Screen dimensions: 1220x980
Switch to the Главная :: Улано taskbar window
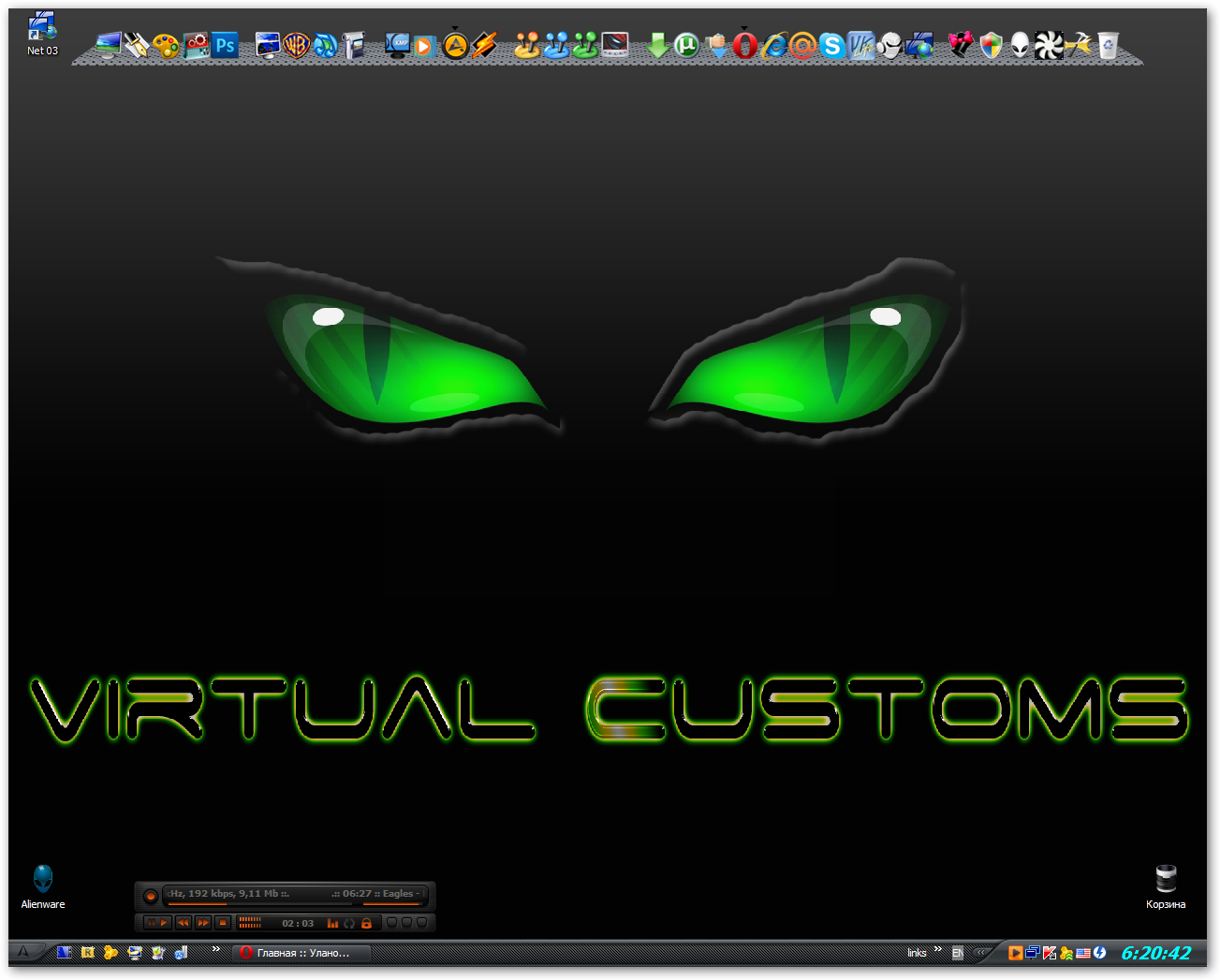[x=300, y=952]
